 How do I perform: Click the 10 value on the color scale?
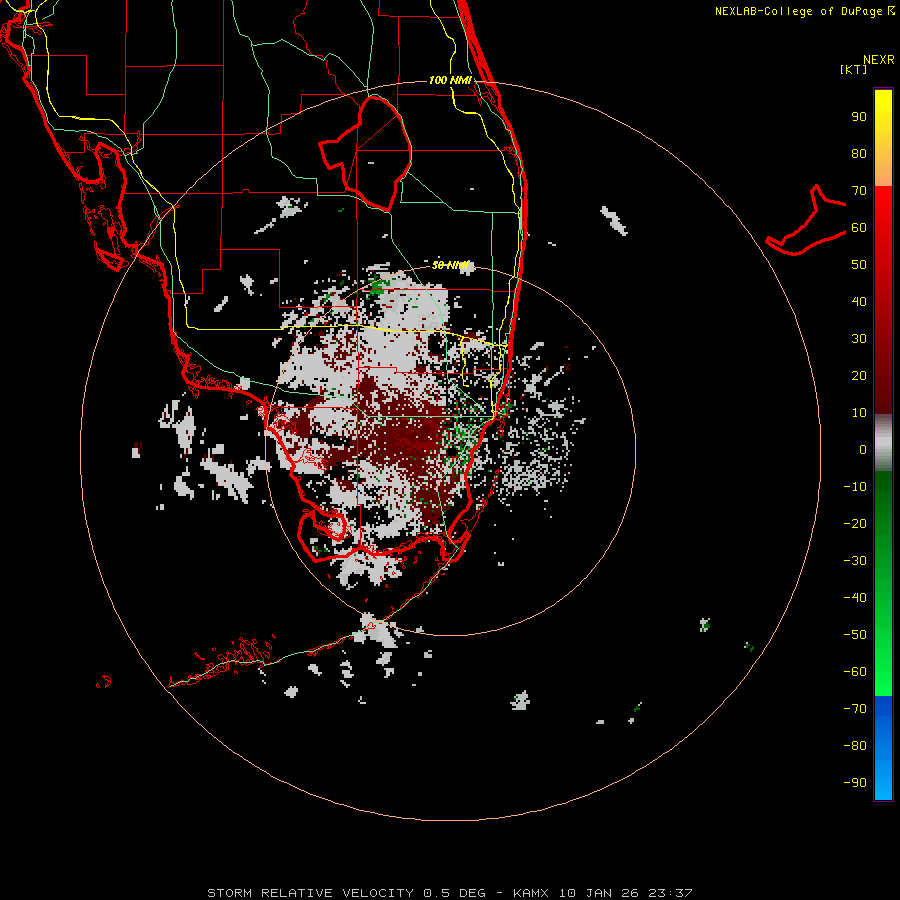859,413
